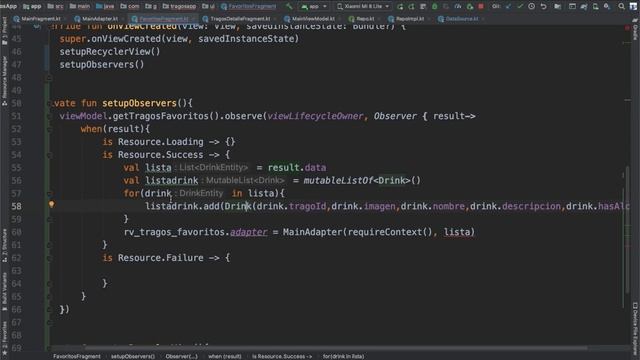The image size is (640, 360).
Task: Click 'adapter' property on line 60
Action: click(249, 232)
